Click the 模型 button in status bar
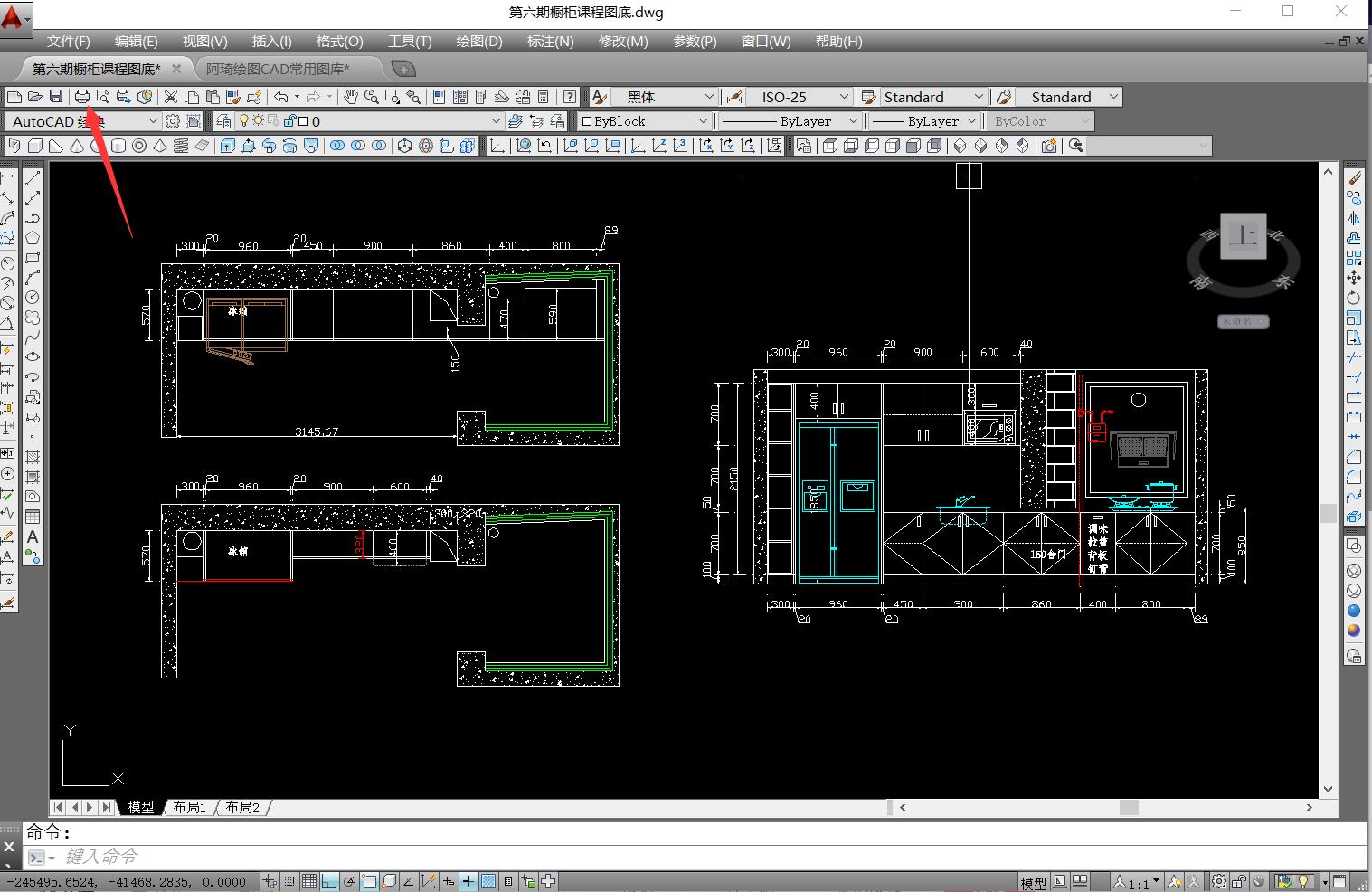The image size is (1372, 892). 1033,883
